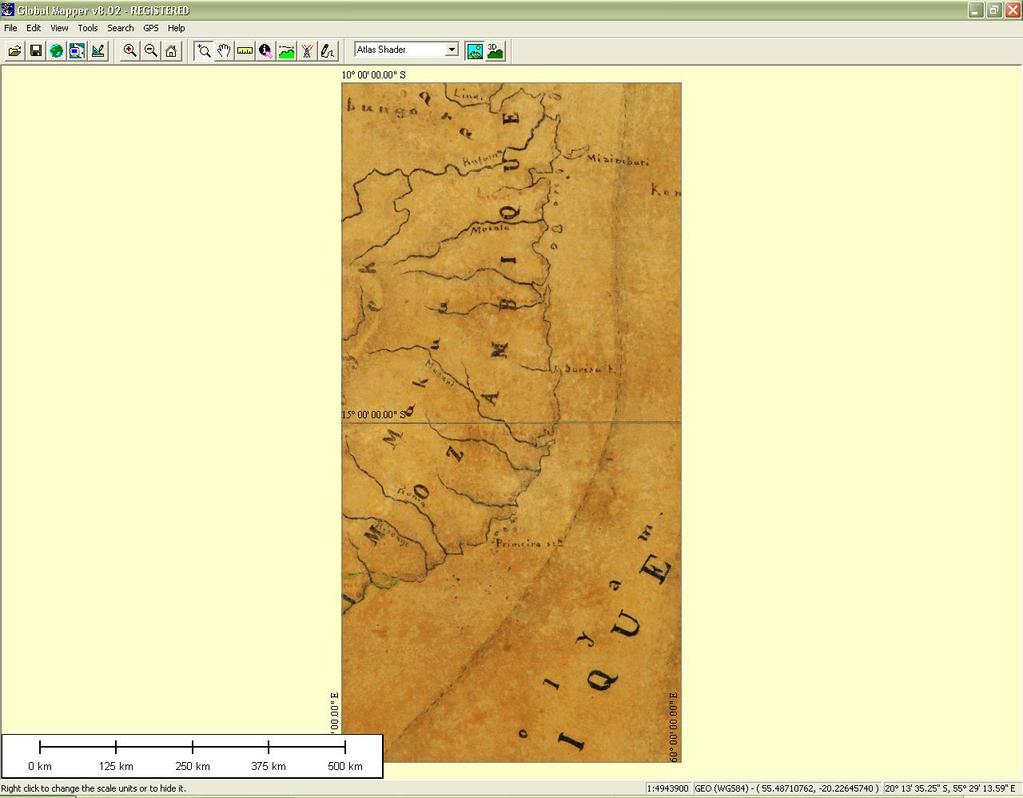
Task: Open the File menu
Action: (x=10, y=28)
